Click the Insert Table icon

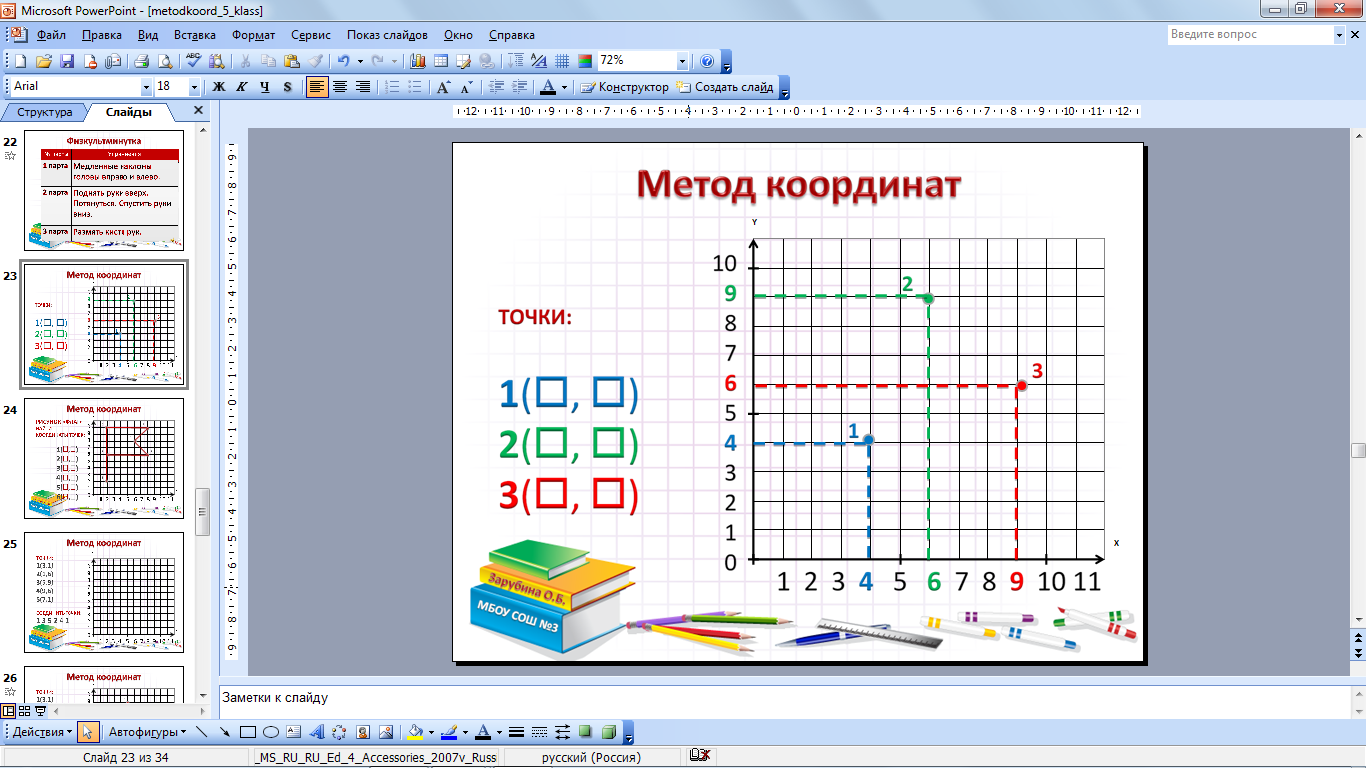click(x=441, y=61)
